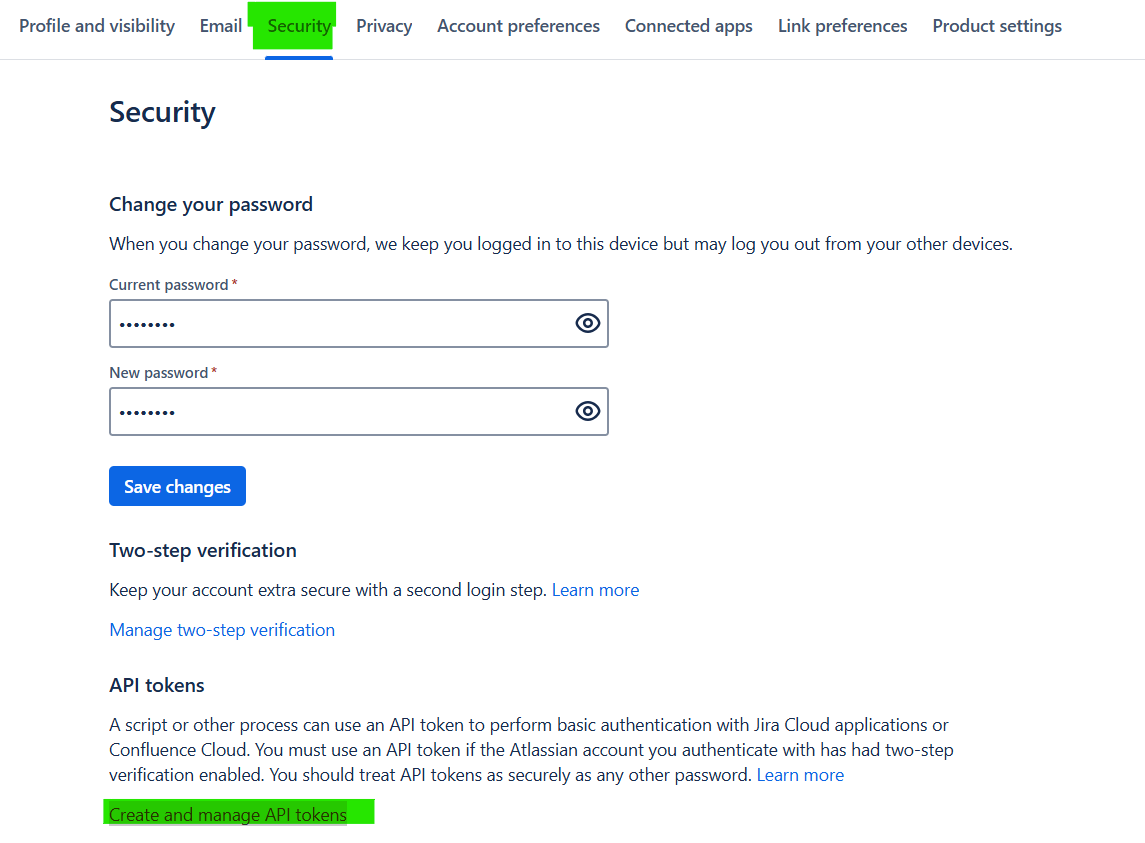The width and height of the screenshot is (1145, 843).
Task: Click the API tokens section heading
Action: click(157, 685)
